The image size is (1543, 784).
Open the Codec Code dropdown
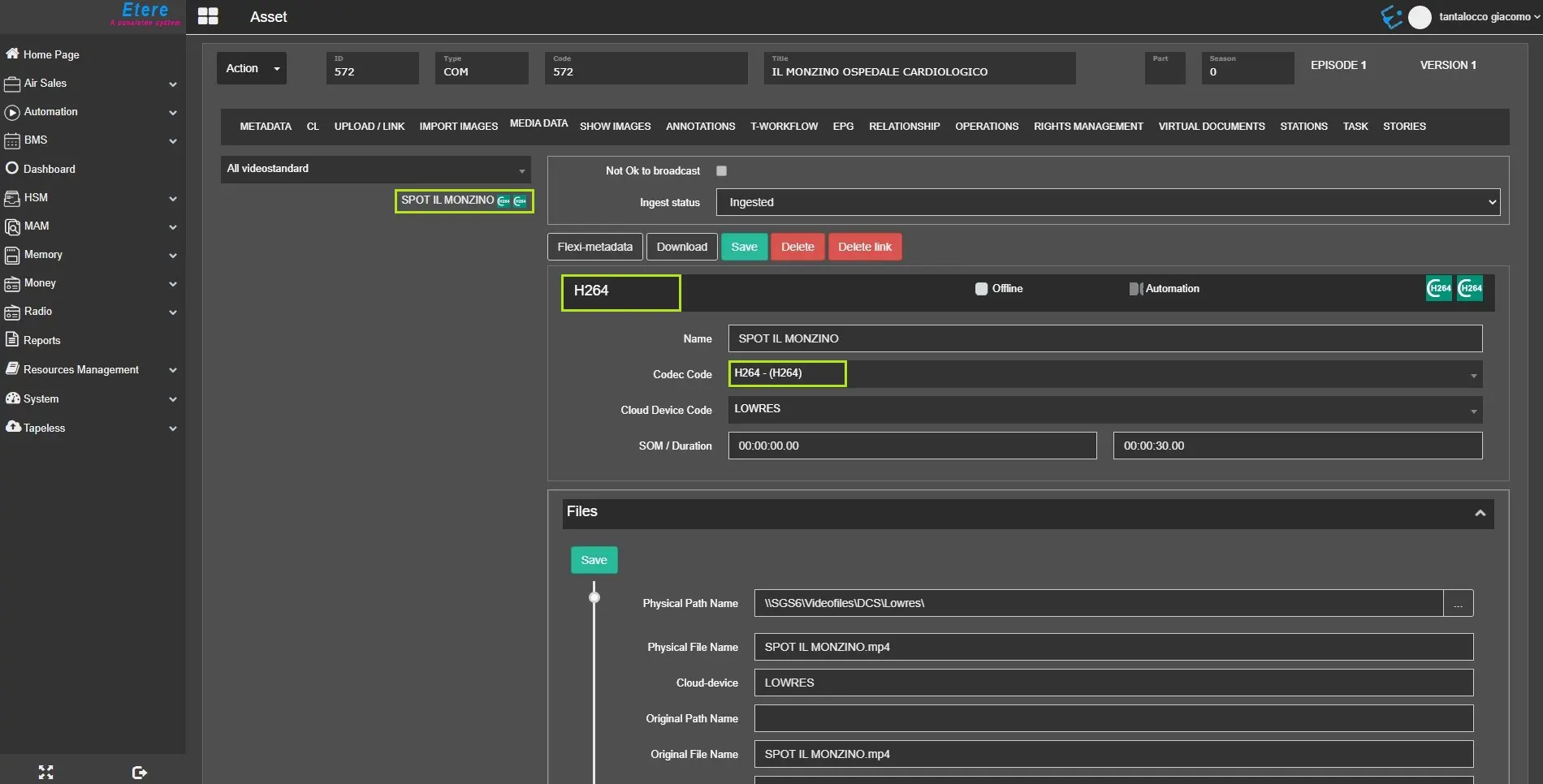coord(1104,374)
